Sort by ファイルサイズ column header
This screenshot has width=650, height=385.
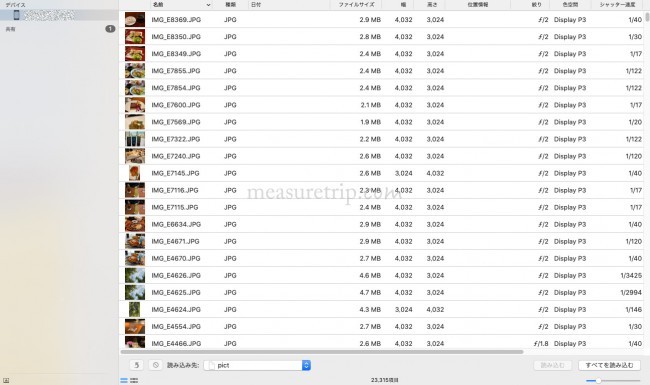356,5
